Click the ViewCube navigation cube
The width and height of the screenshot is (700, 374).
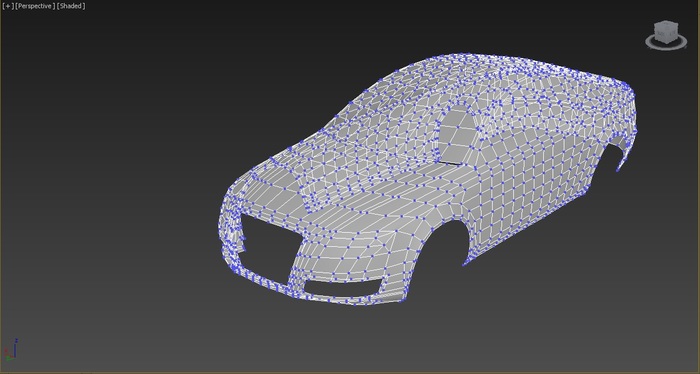pyautogui.click(x=666, y=32)
